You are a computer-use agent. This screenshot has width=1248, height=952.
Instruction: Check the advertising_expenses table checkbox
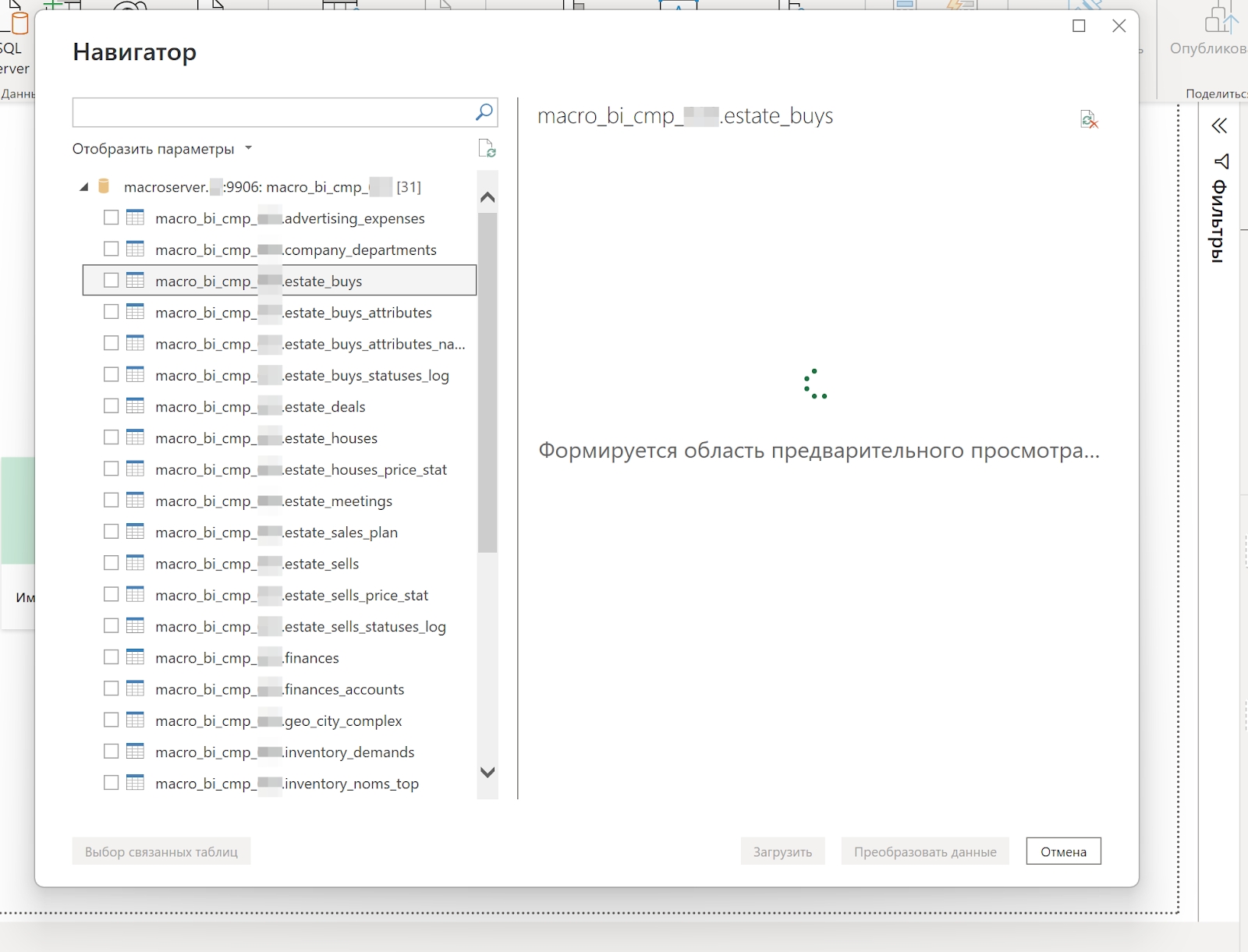point(112,218)
